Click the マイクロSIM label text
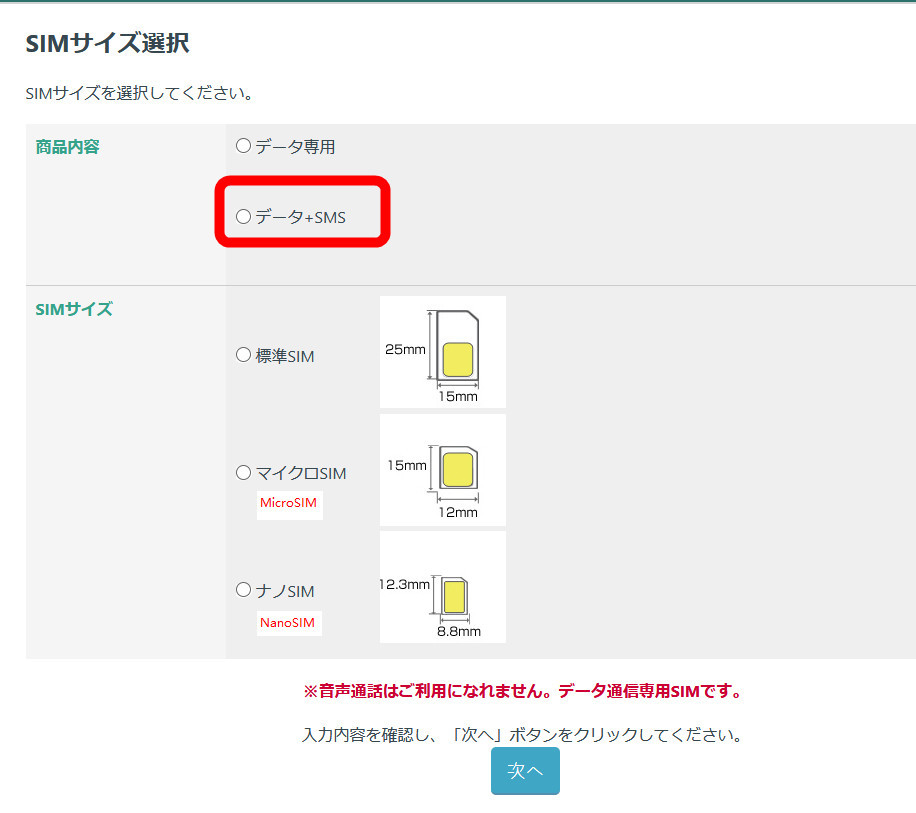 tap(301, 473)
